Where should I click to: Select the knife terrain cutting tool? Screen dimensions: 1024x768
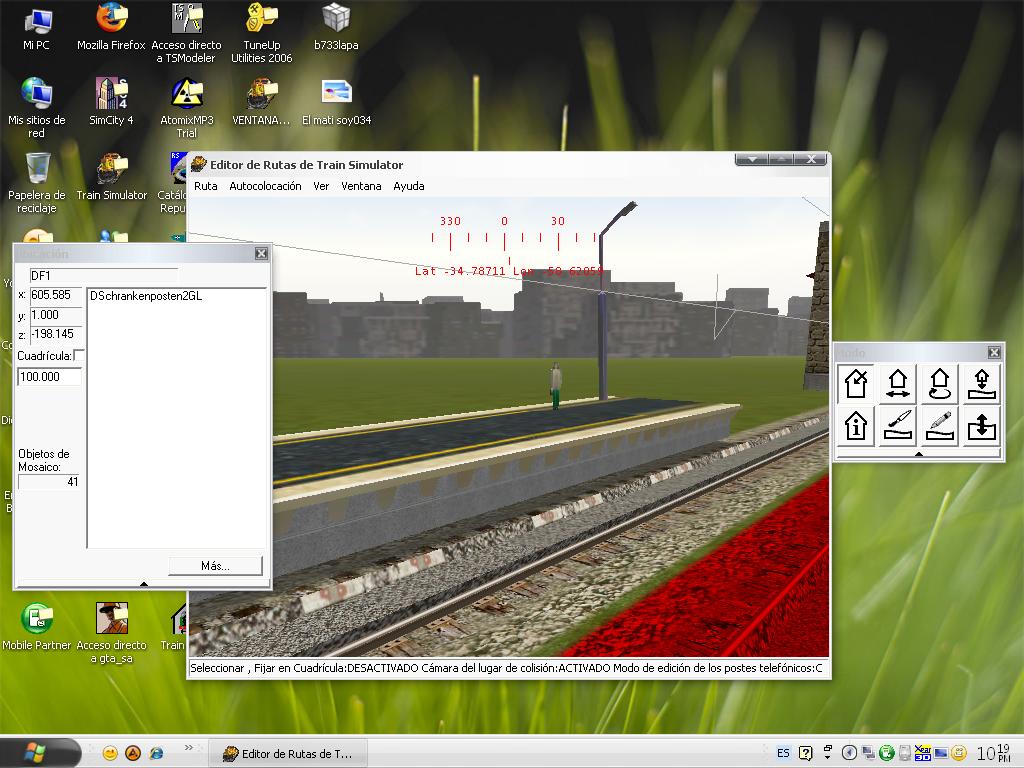tap(898, 425)
